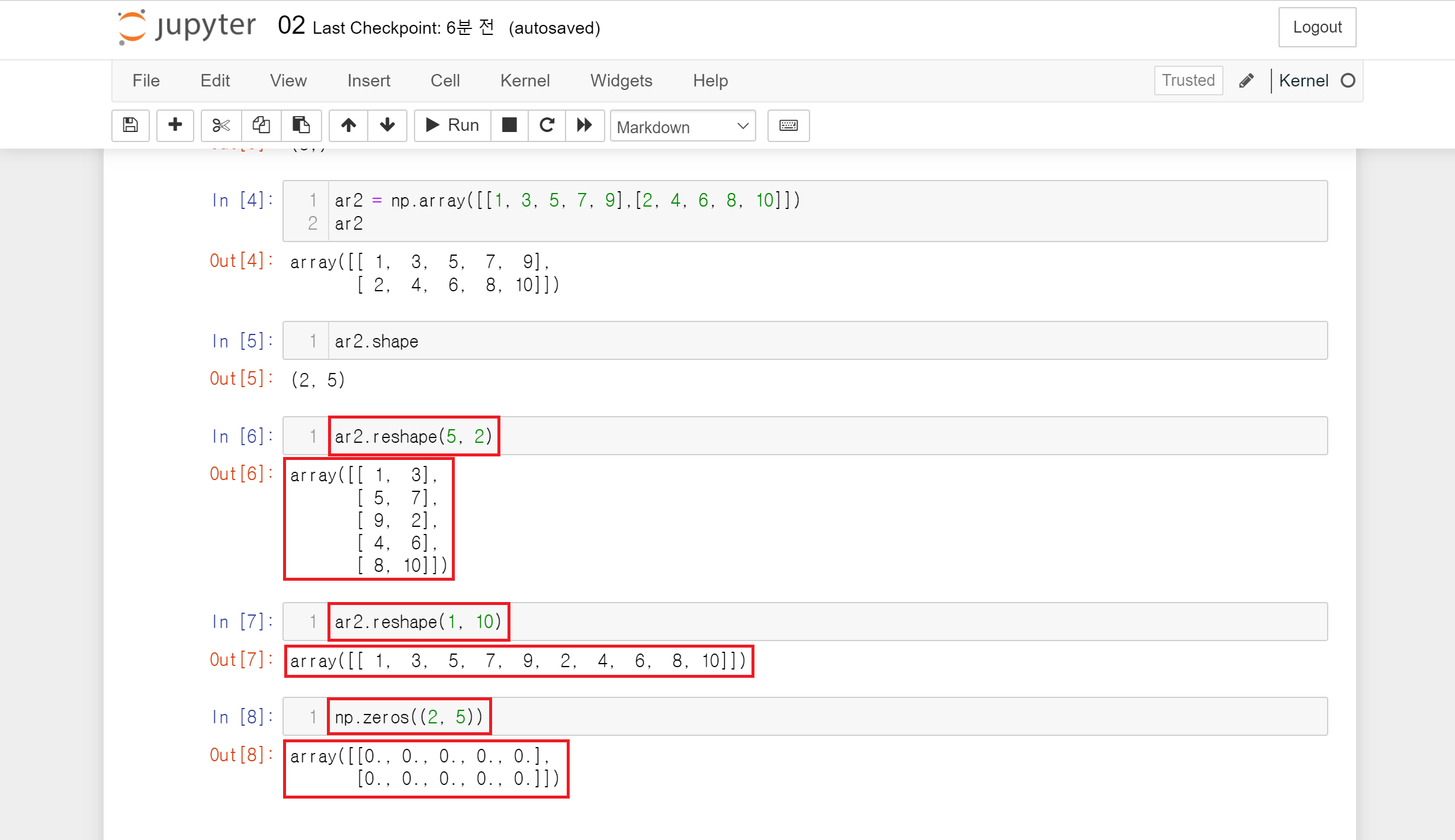Interrupt the kernel with the stop icon
The width and height of the screenshot is (1455, 840).
[x=509, y=125]
